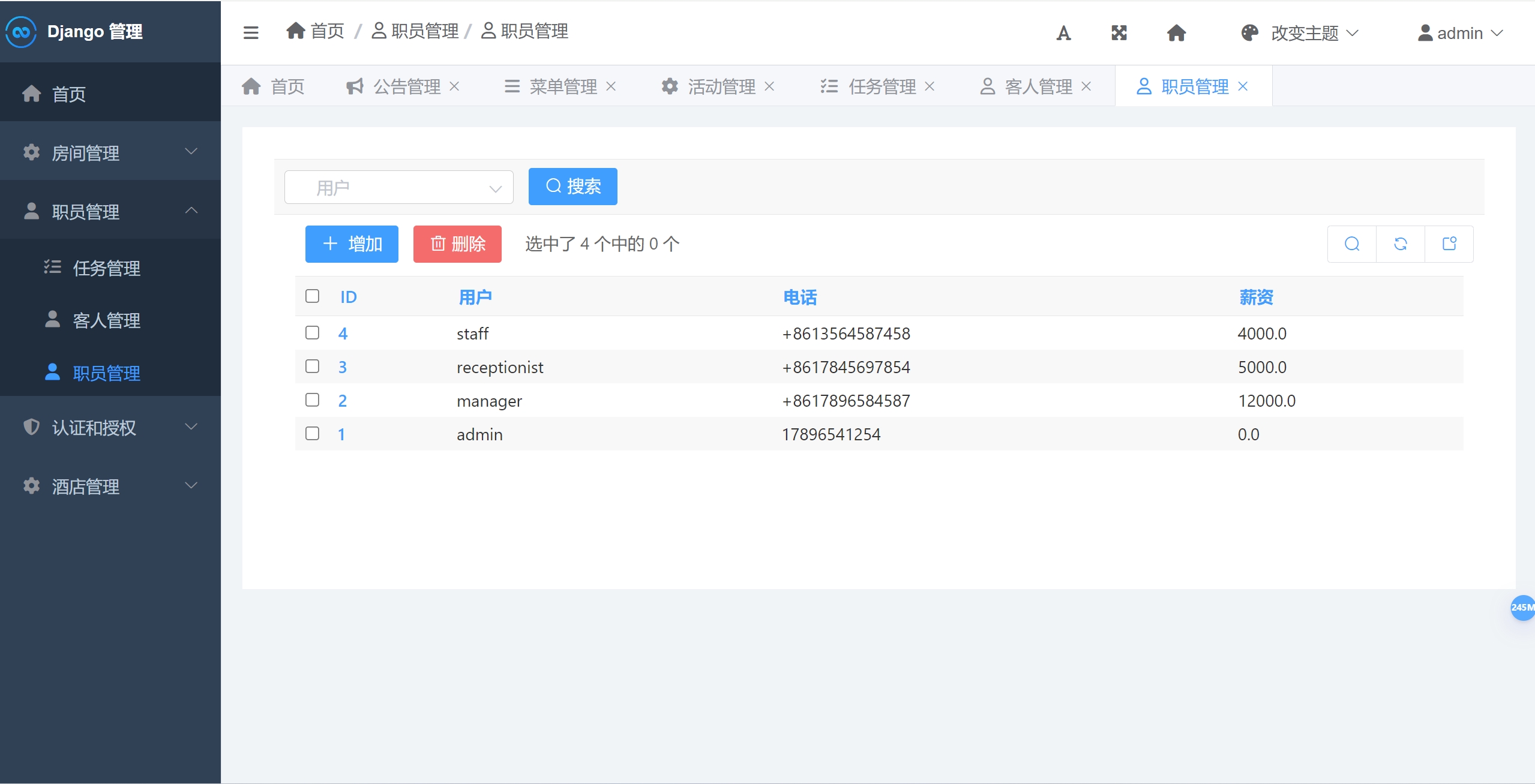Sort by the 用户 column header
This screenshot has width=1535, height=784.
[475, 297]
